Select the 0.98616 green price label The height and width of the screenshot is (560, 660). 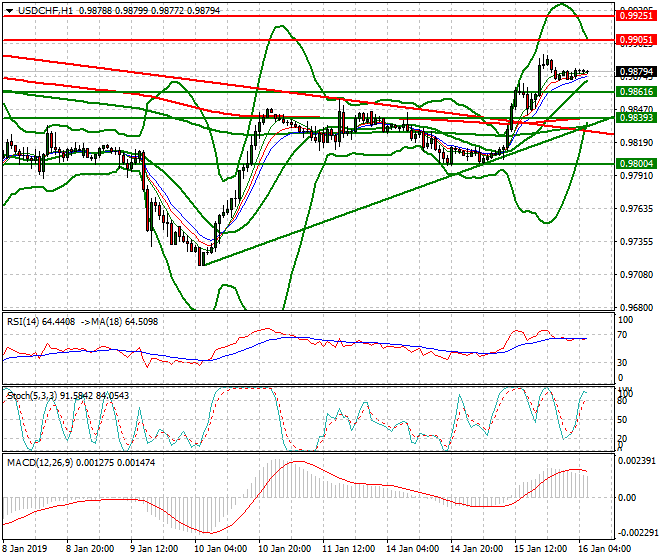(636, 91)
